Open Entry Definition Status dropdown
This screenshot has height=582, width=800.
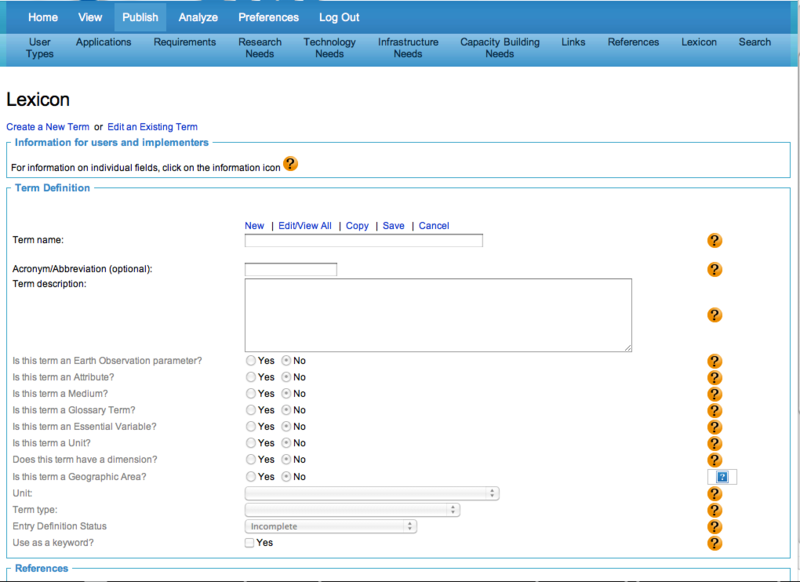(x=330, y=526)
